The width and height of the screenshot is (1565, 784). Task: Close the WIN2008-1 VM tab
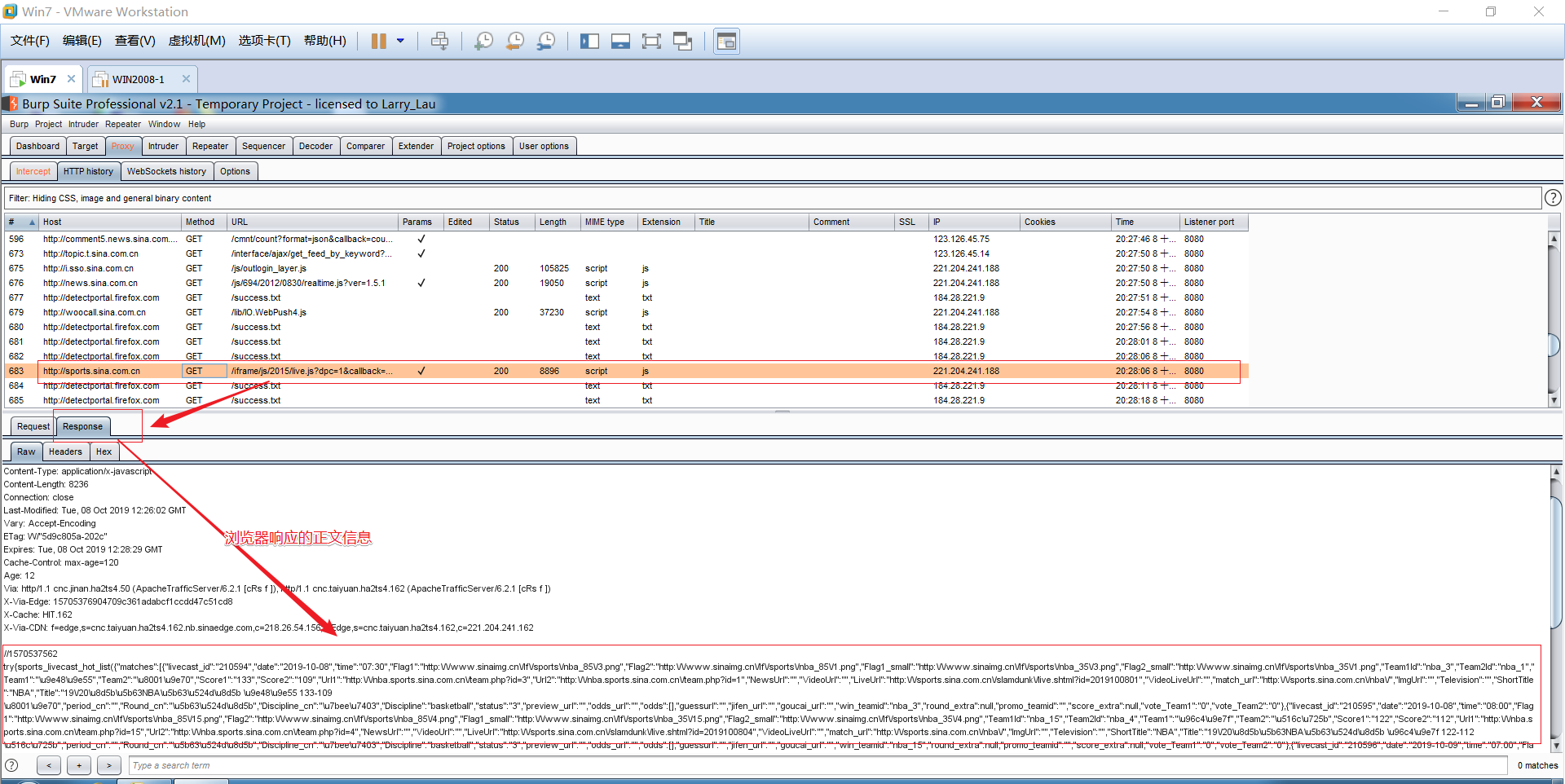click(x=186, y=79)
